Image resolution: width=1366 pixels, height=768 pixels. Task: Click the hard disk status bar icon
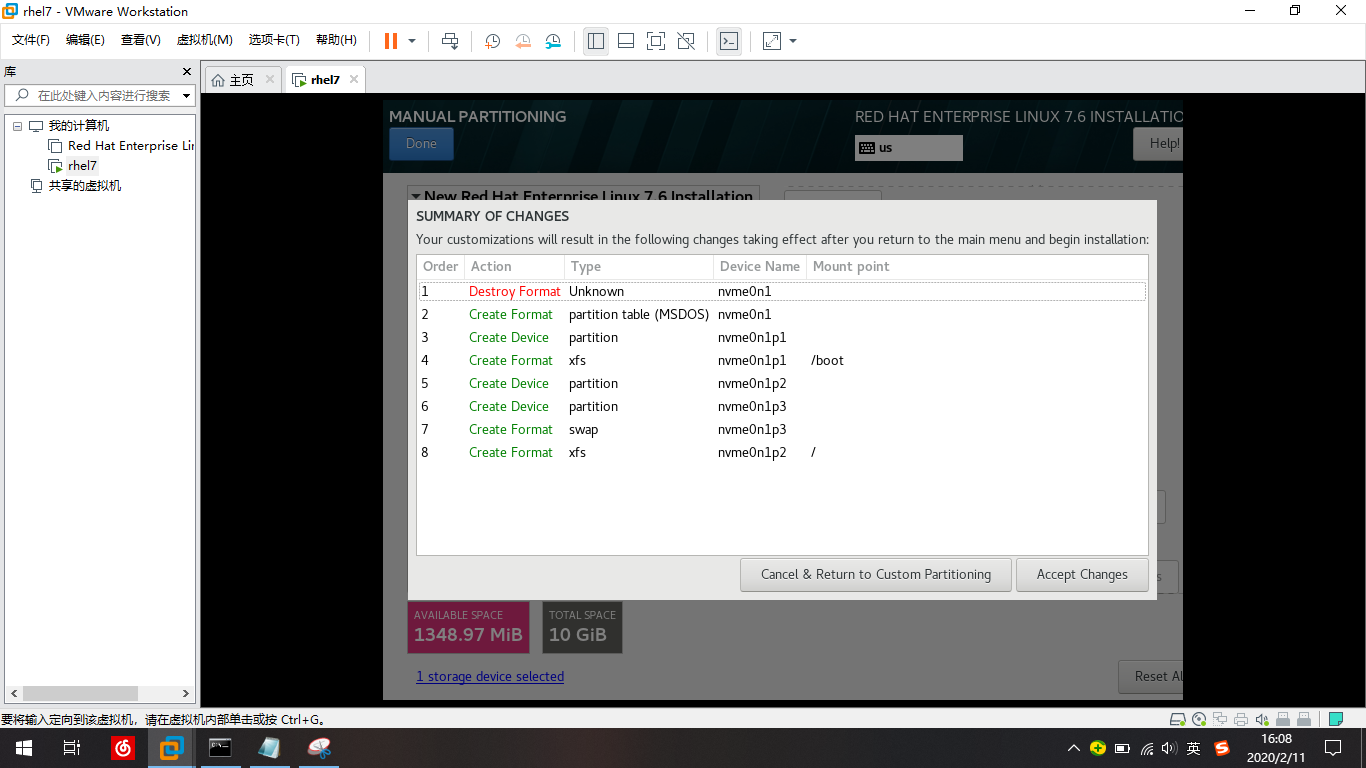(x=1178, y=719)
